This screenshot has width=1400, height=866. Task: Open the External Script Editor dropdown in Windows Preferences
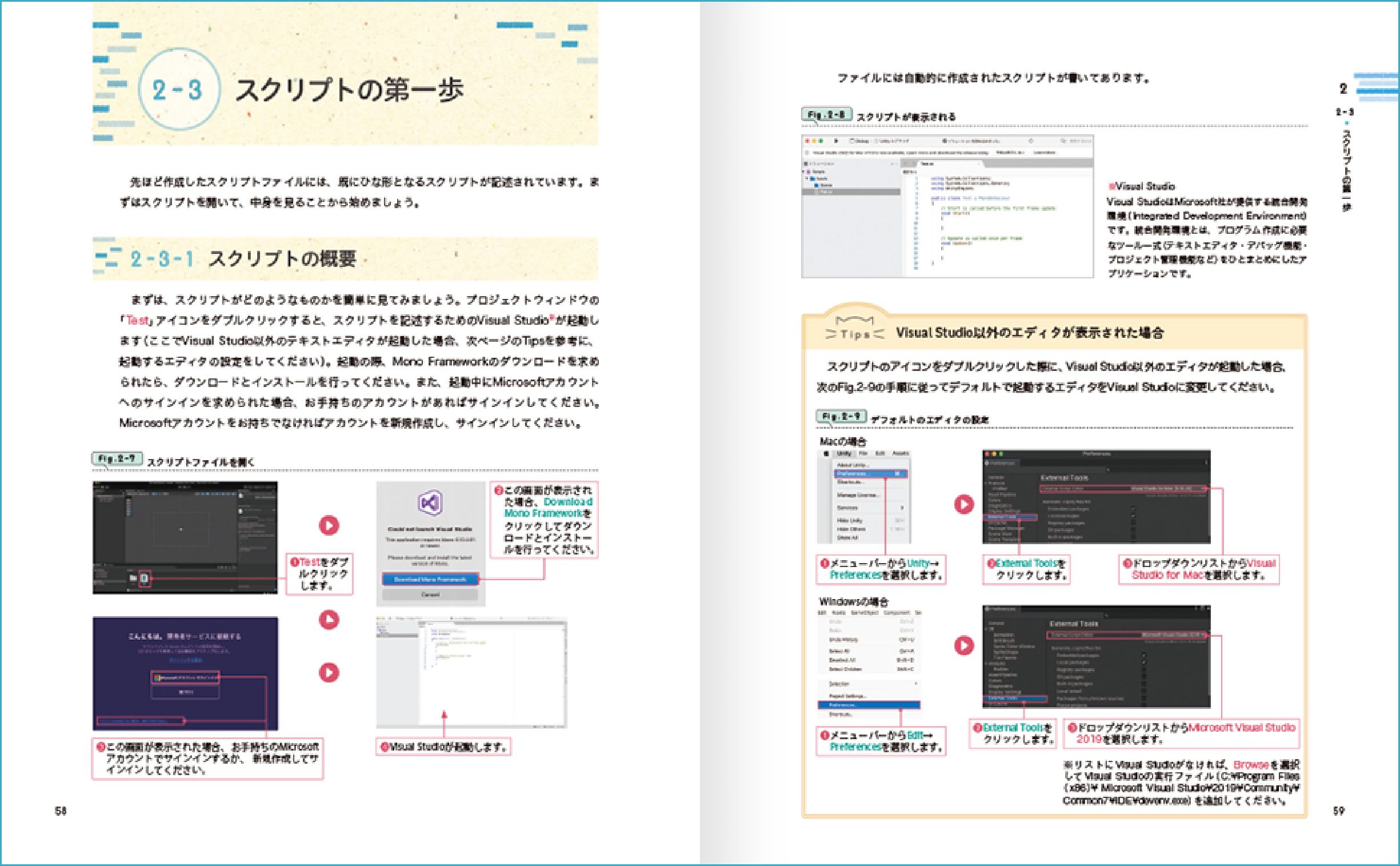tap(1173, 635)
